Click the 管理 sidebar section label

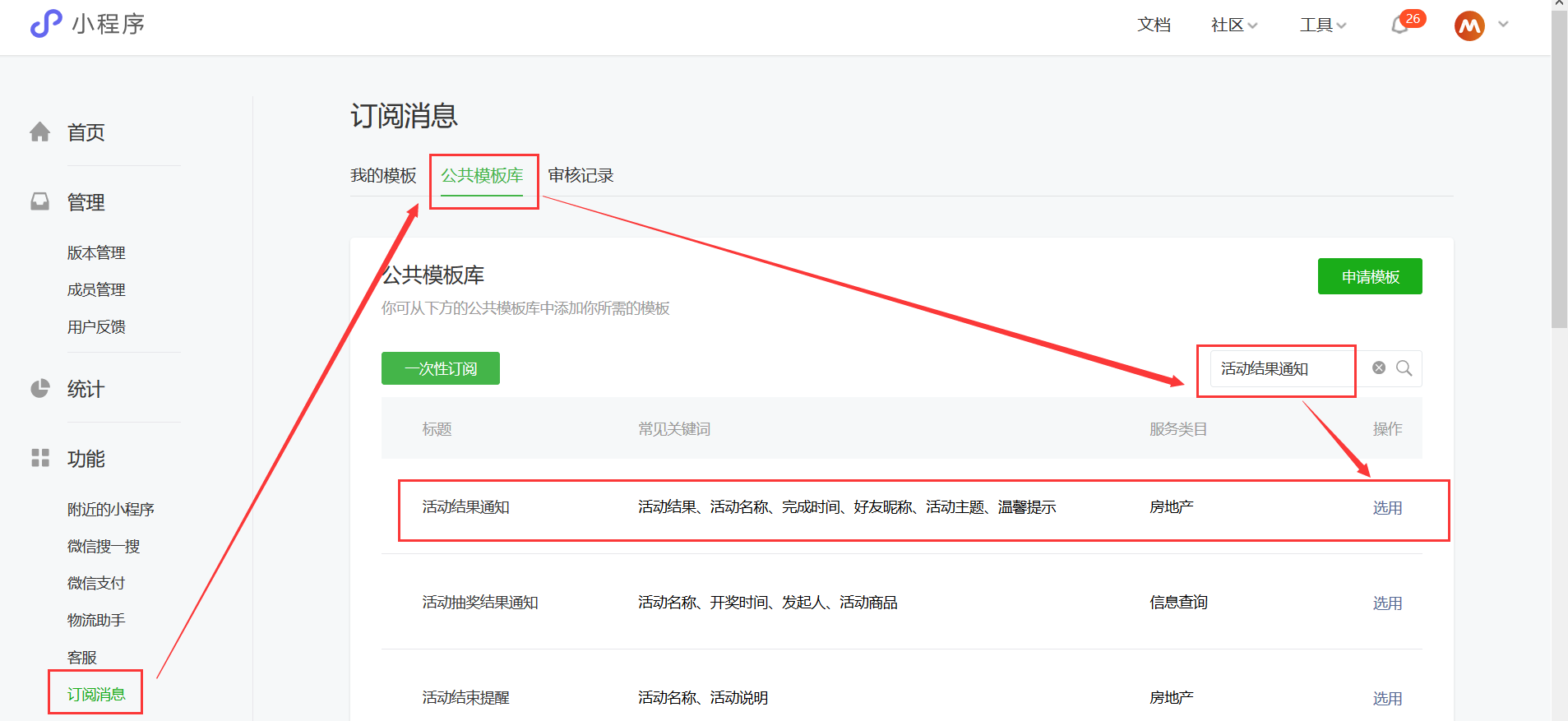pyautogui.click(x=86, y=202)
